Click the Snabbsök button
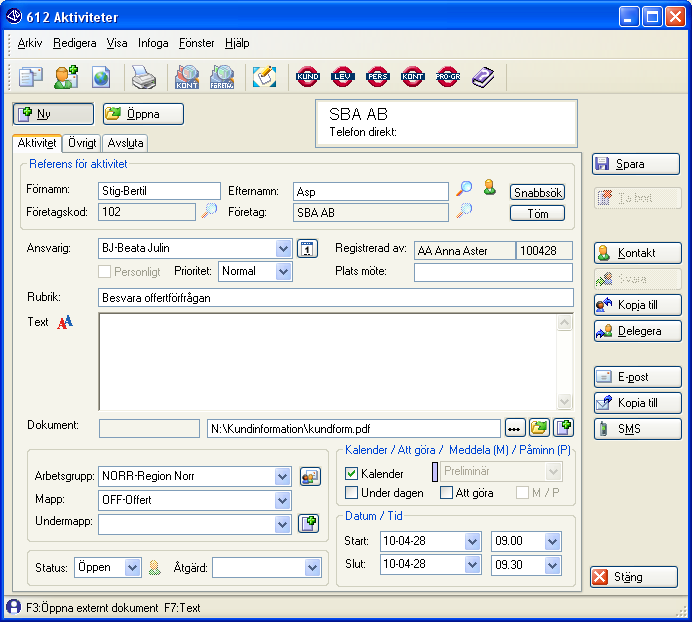 538,193
